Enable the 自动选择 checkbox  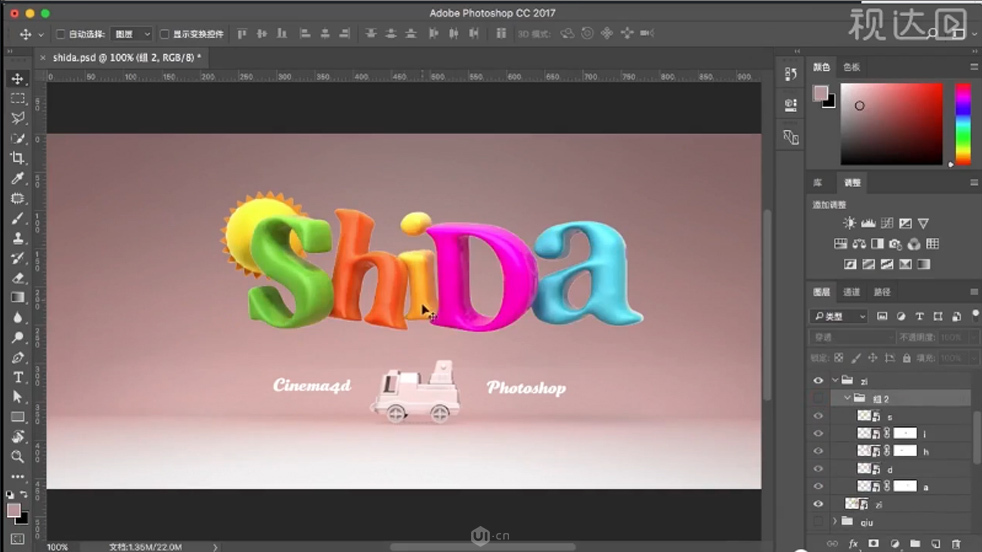[x=61, y=34]
